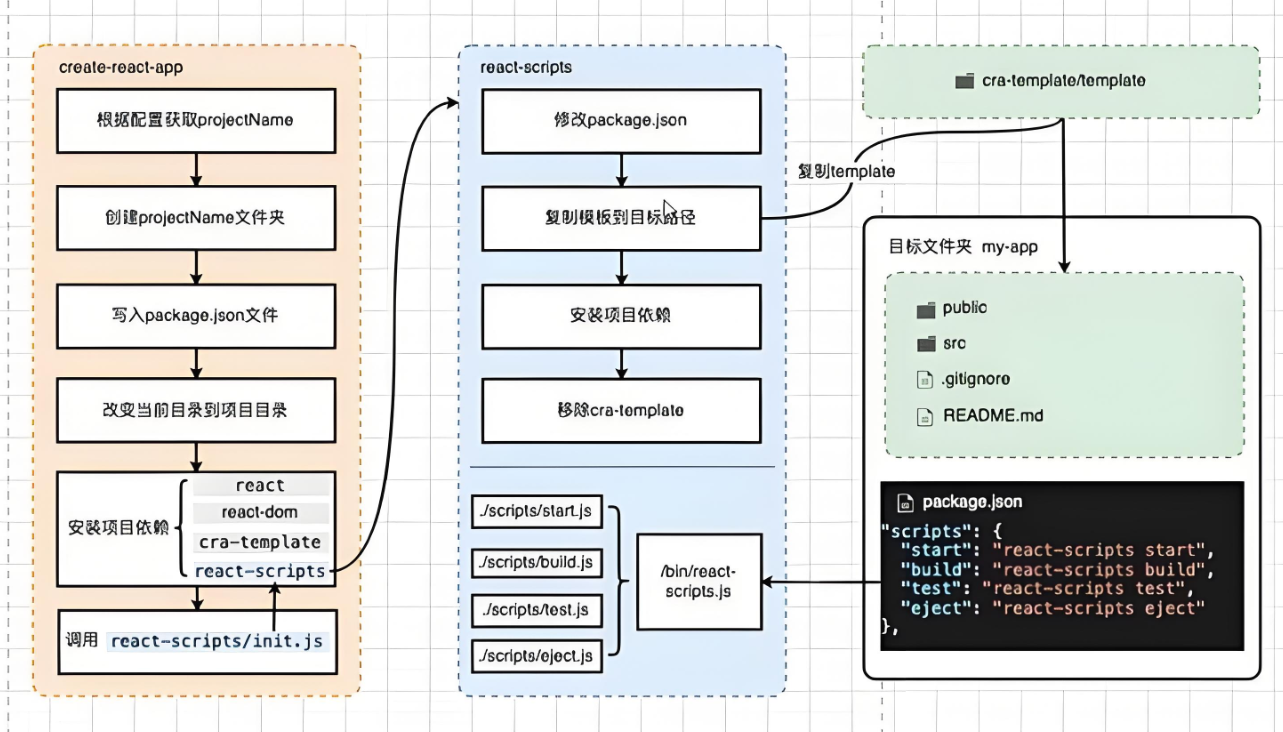Select the '写入package.json文件' box
Viewport: 1283px width, 732px height.
click(x=195, y=314)
